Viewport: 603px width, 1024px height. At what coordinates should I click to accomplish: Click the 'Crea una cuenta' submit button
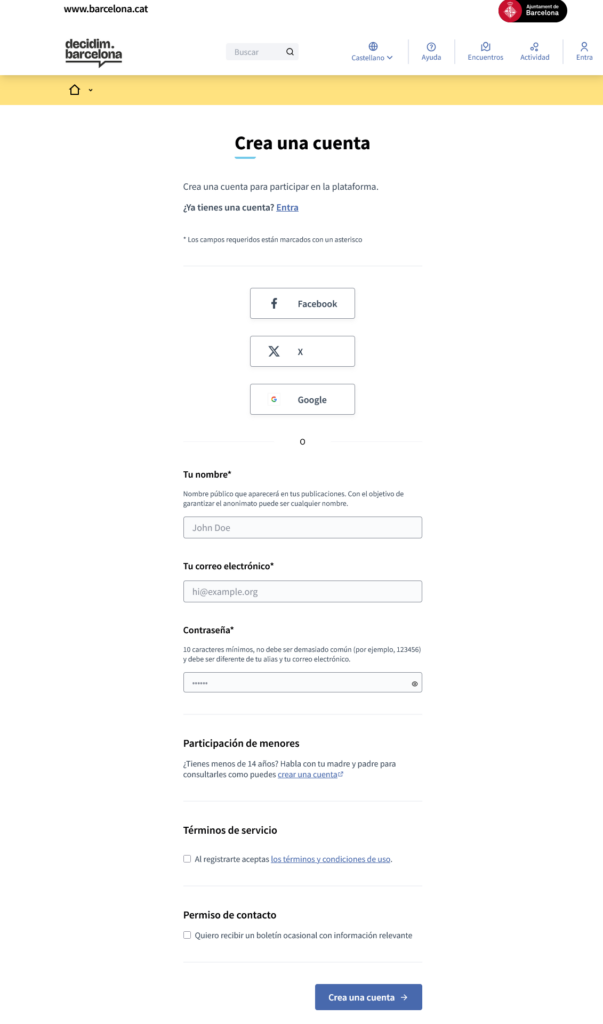(x=368, y=997)
